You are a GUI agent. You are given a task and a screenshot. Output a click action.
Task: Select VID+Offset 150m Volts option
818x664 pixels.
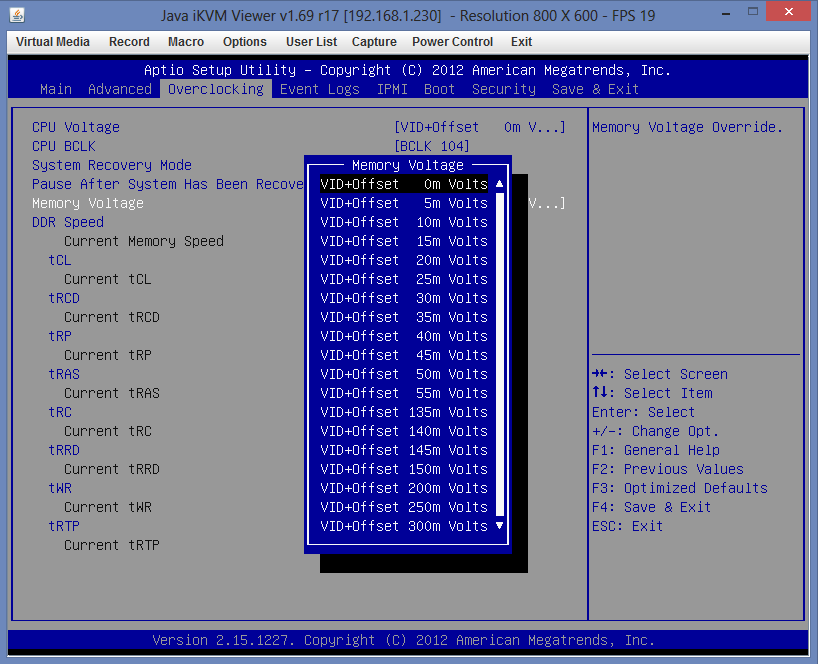(x=404, y=469)
